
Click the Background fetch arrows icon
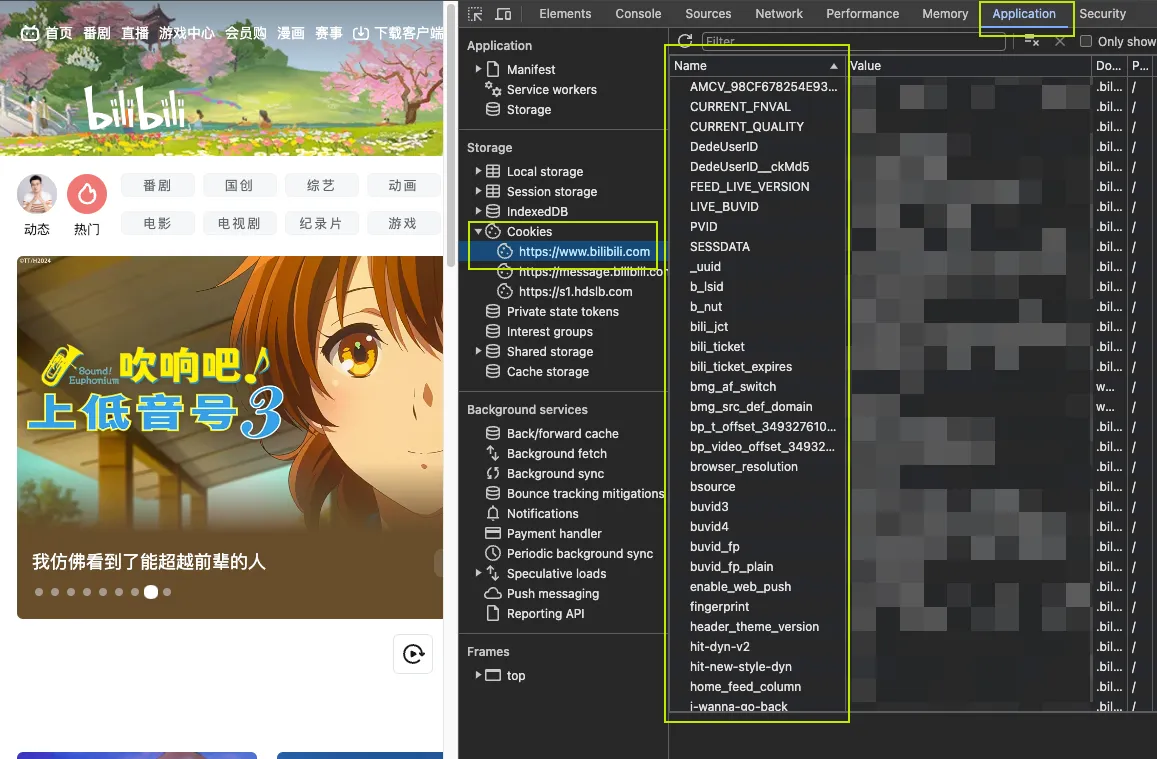493,453
